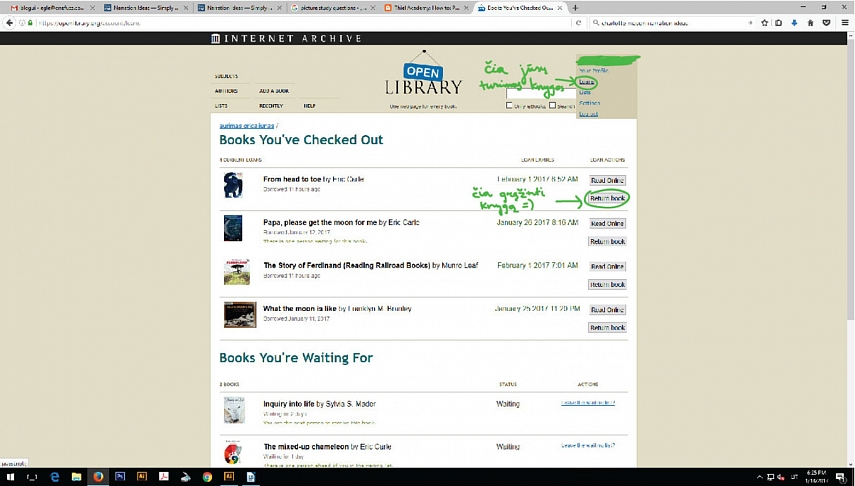The image size is (855, 486).
Task: Open File Explorer from the taskbar
Action: [76, 477]
